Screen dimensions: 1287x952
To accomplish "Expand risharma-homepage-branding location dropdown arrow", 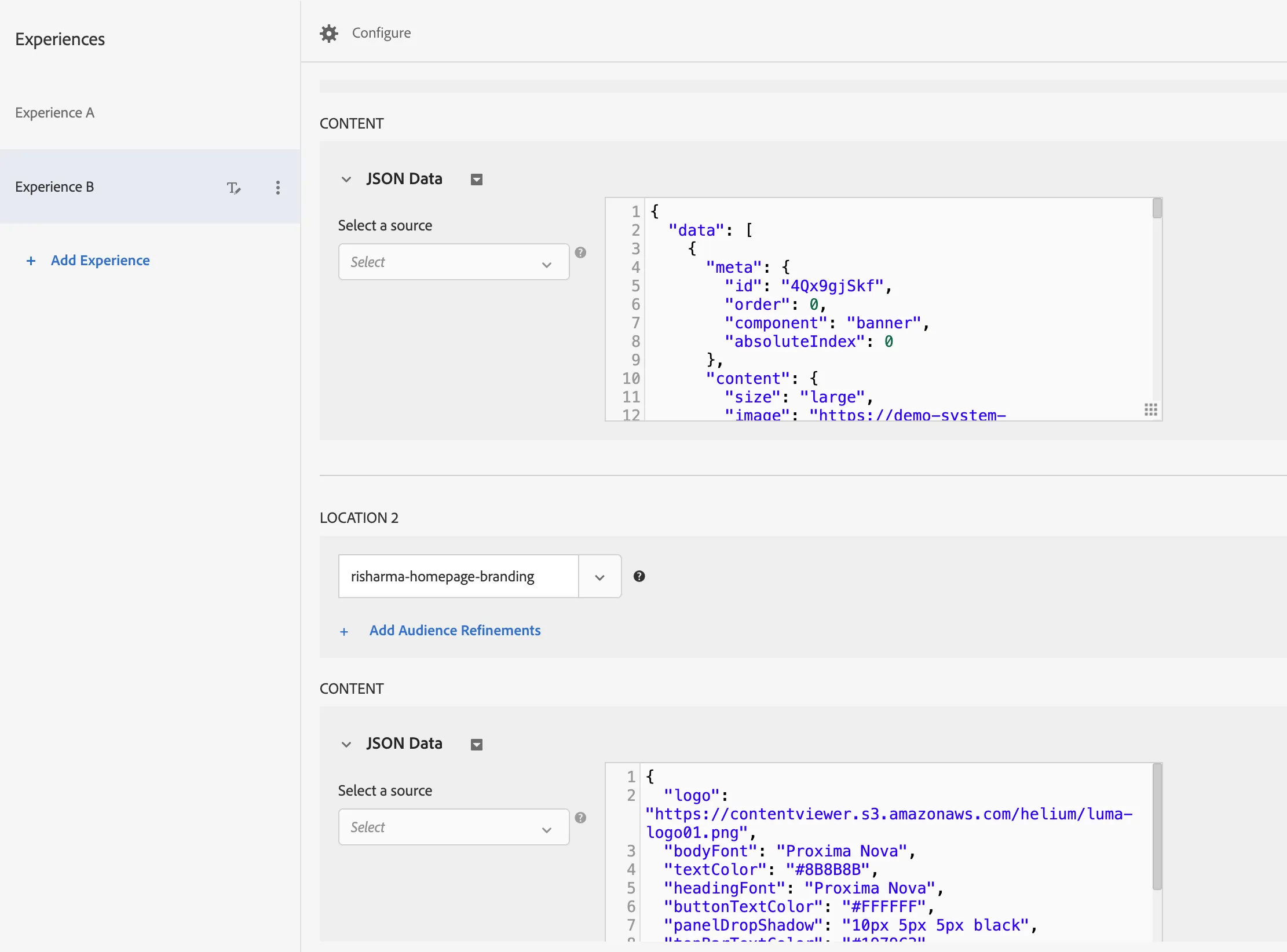I will click(600, 577).
